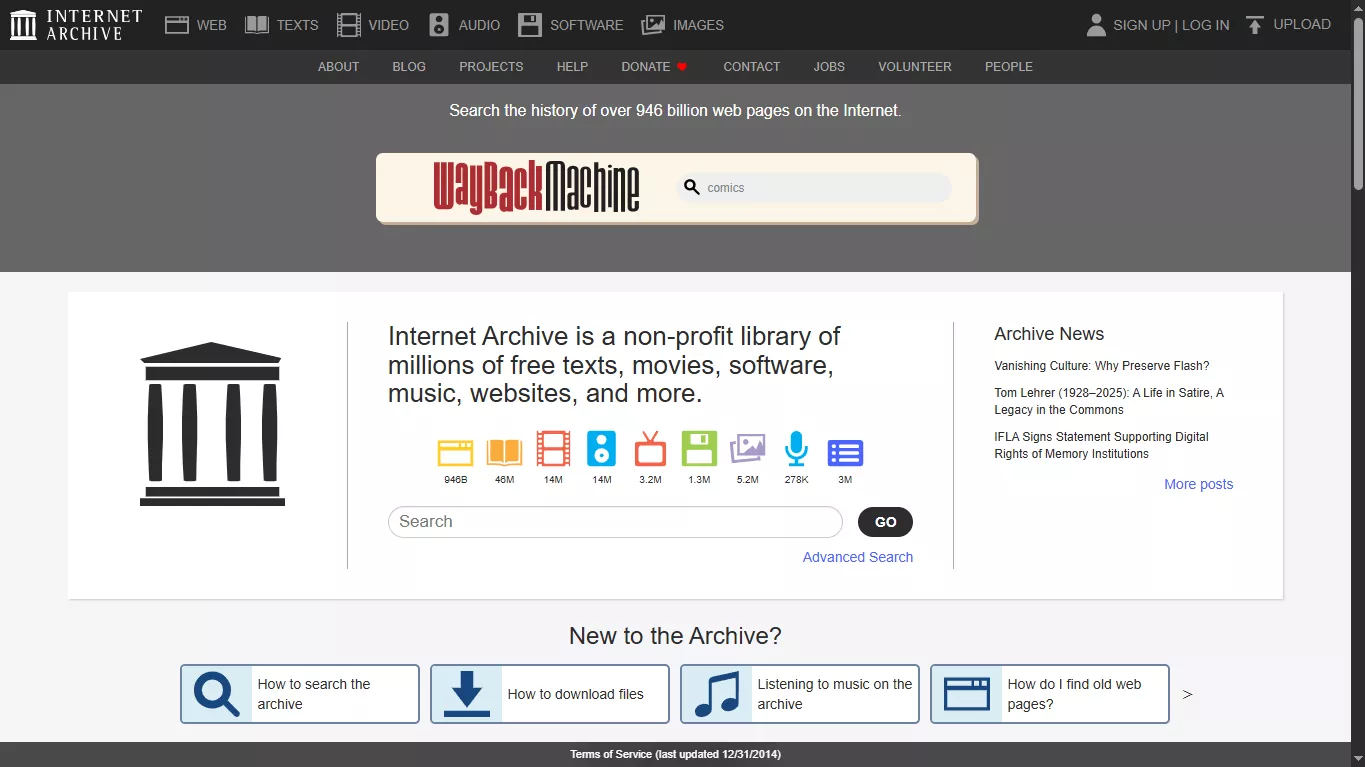
Task: Click inside the Search input field
Action: [x=614, y=521]
